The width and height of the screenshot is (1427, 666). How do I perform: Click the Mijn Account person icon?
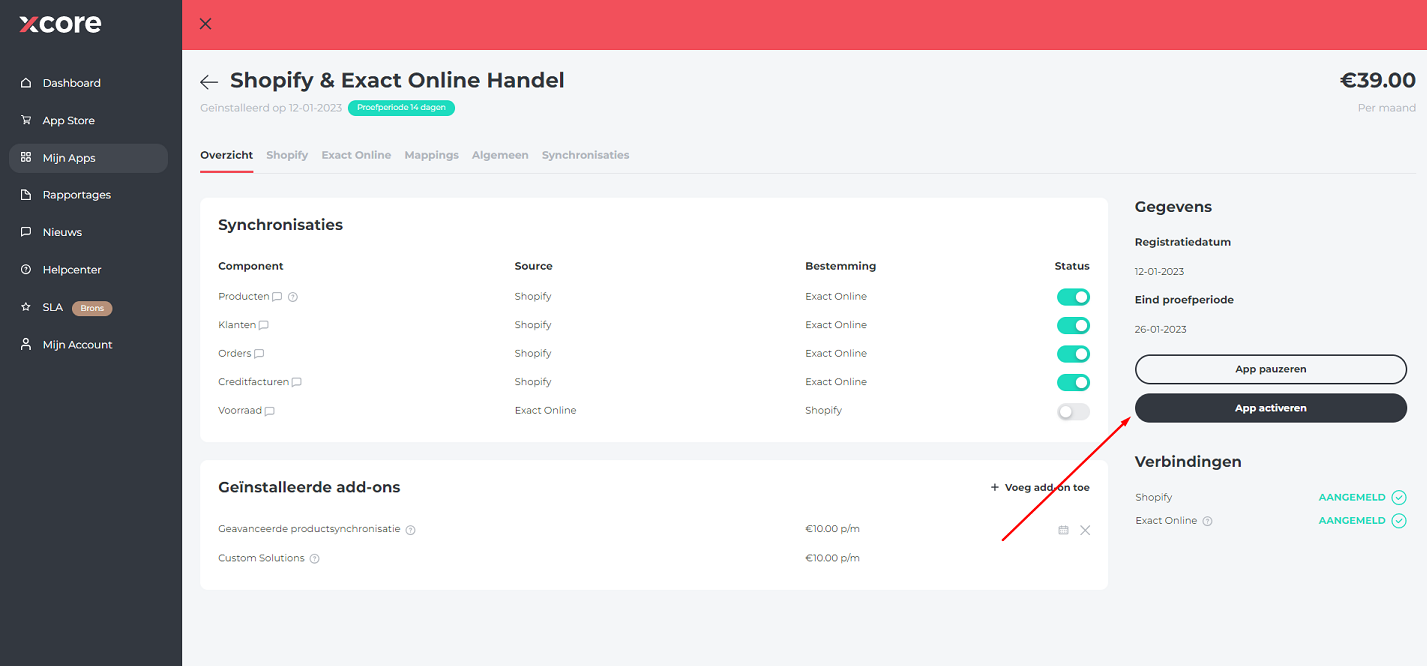point(26,344)
